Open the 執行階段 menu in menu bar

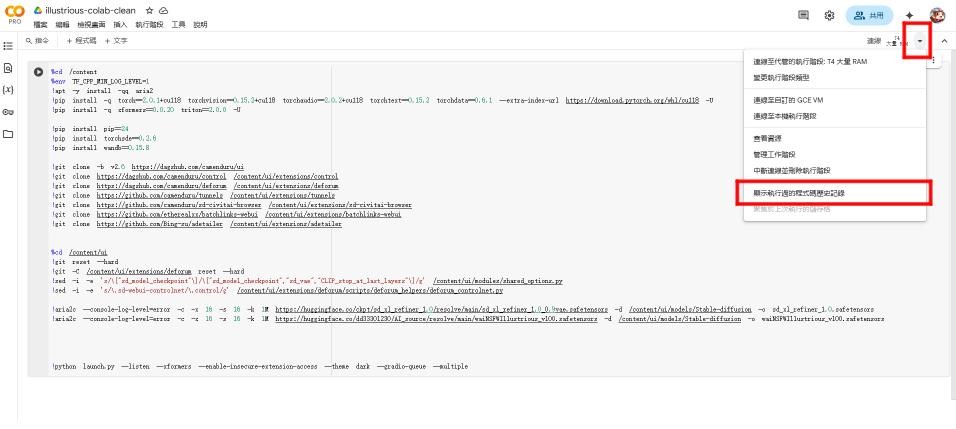pos(148,24)
